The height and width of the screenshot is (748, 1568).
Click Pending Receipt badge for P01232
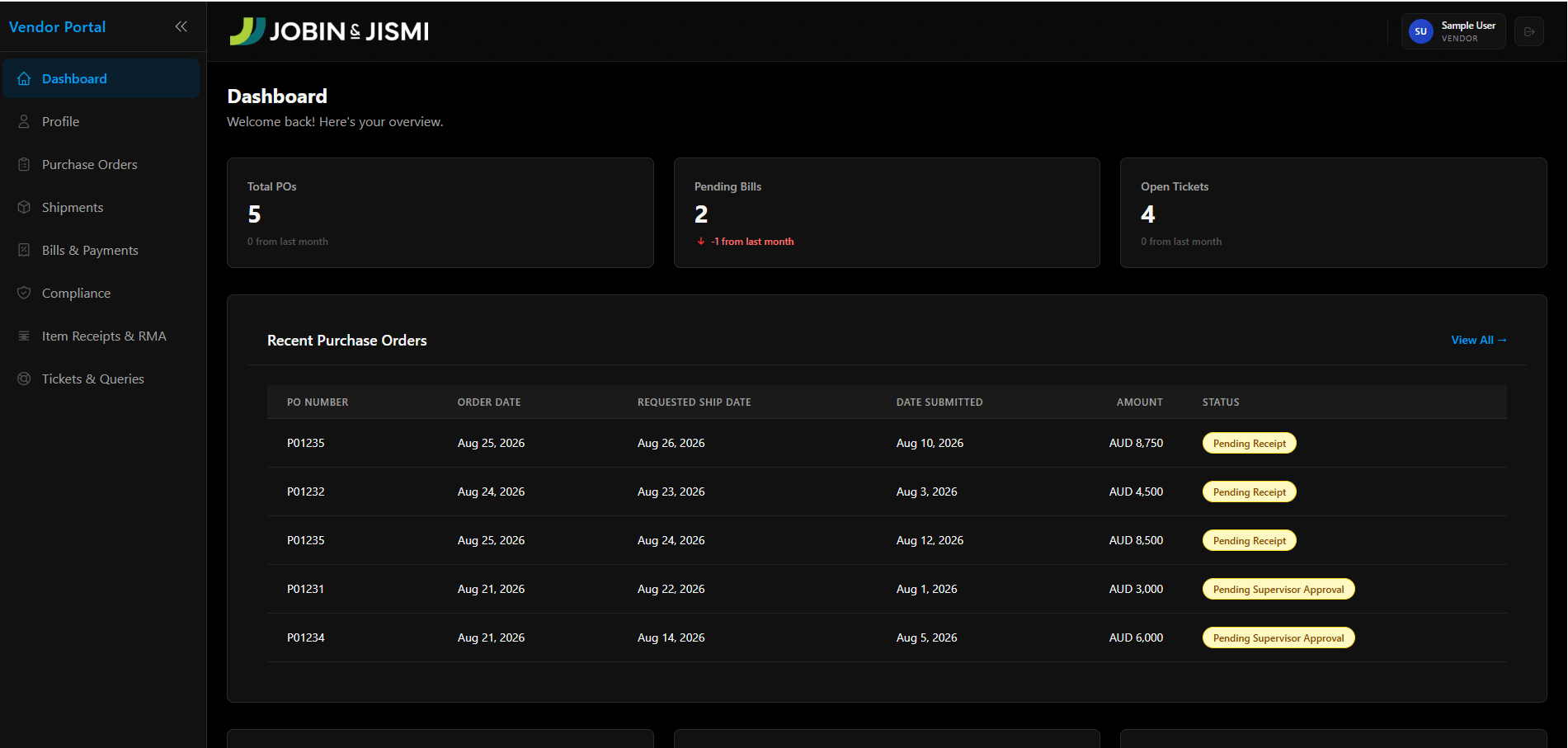point(1250,492)
